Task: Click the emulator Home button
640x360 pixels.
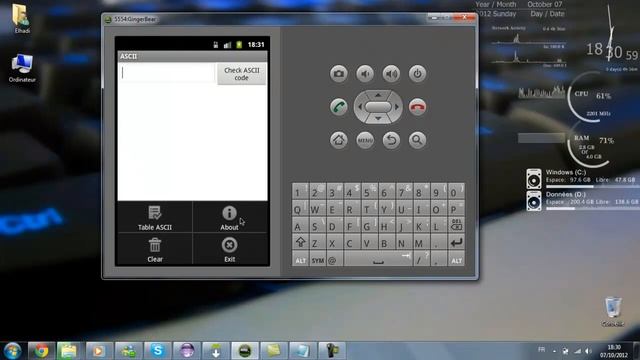Action: 338,140
